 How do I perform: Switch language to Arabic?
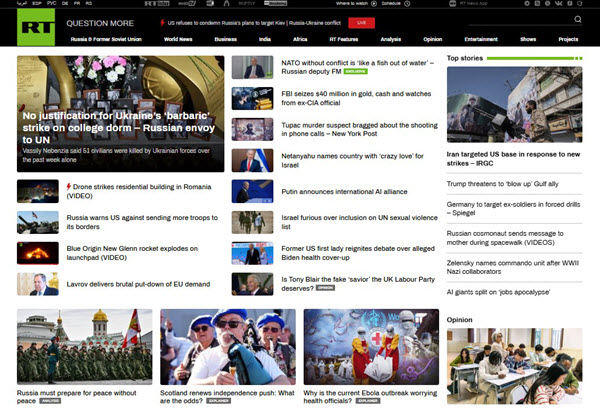click(21, 3)
